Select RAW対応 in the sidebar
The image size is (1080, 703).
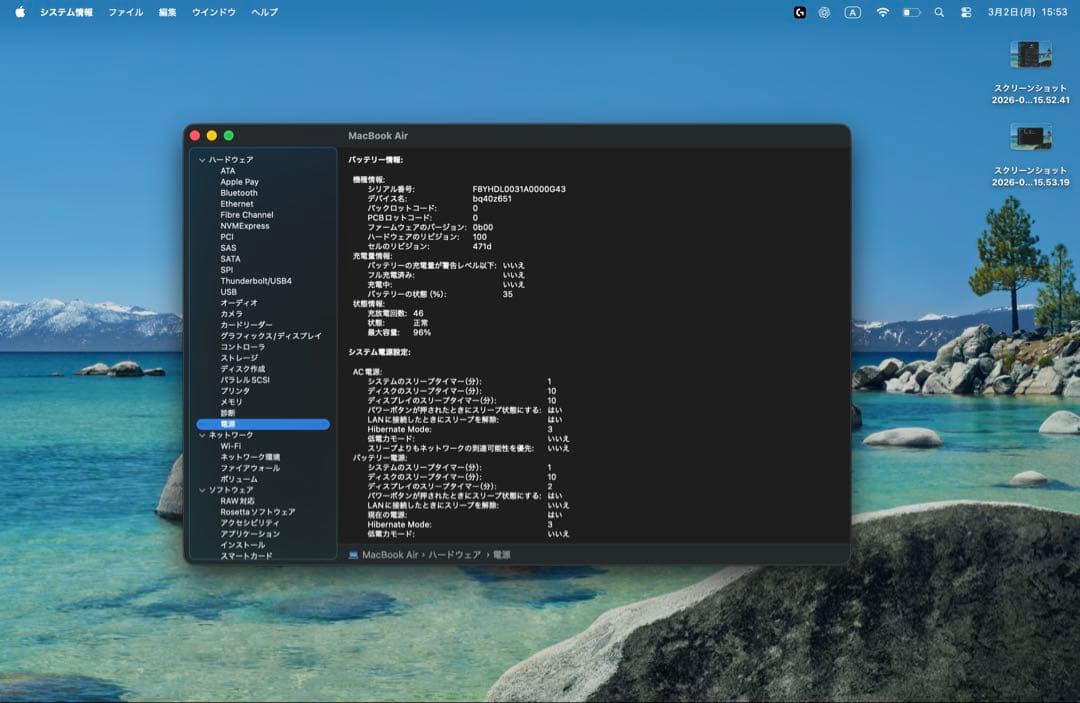pyautogui.click(x=237, y=501)
